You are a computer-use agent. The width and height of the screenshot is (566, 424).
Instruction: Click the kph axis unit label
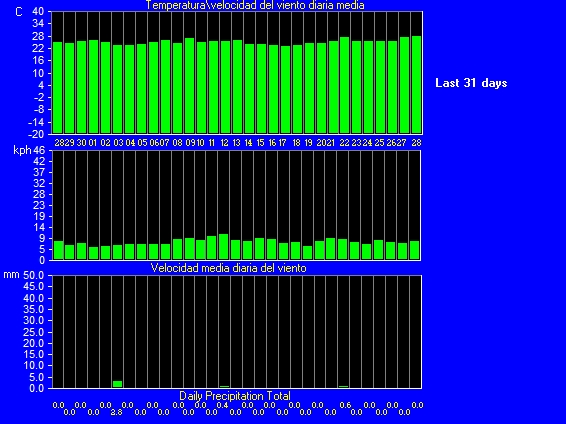(22, 150)
